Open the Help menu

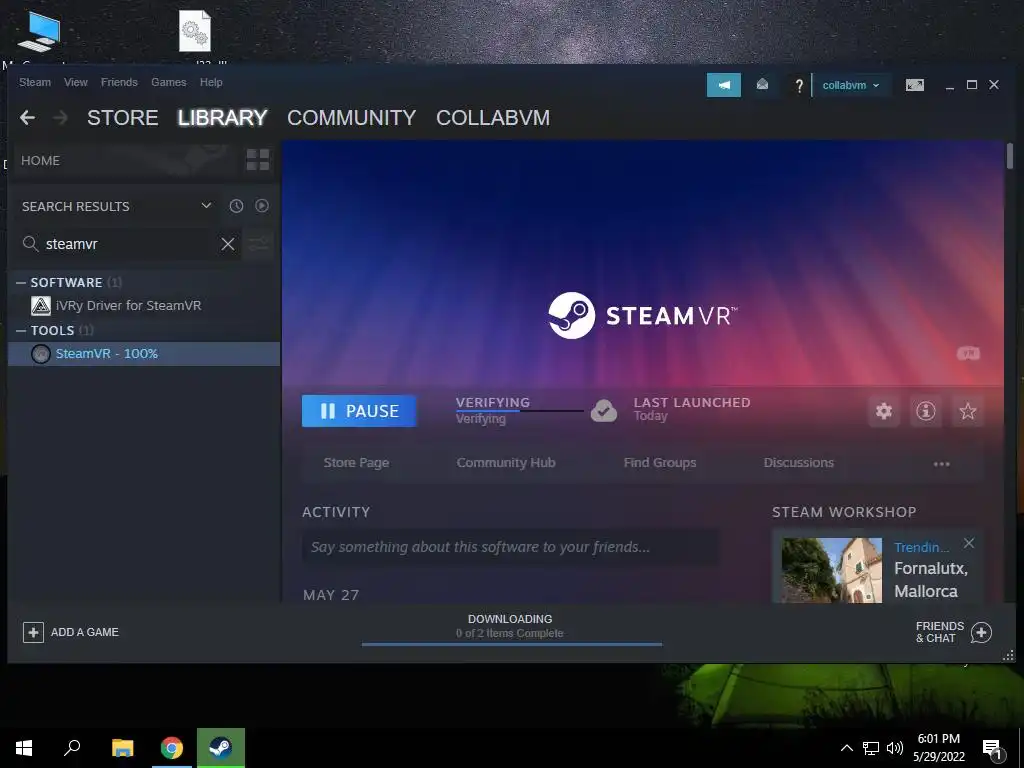pos(211,82)
